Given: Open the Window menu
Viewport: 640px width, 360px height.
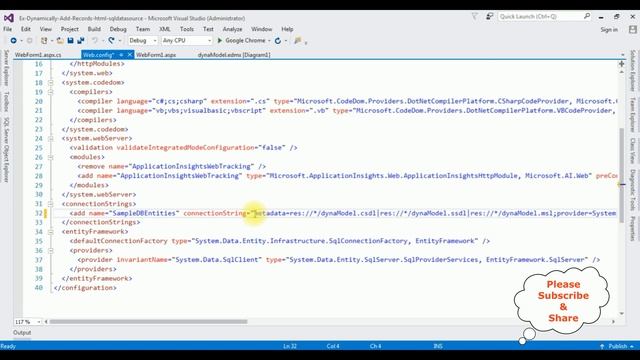Looking at the screenshot, I should pos(262,29).
